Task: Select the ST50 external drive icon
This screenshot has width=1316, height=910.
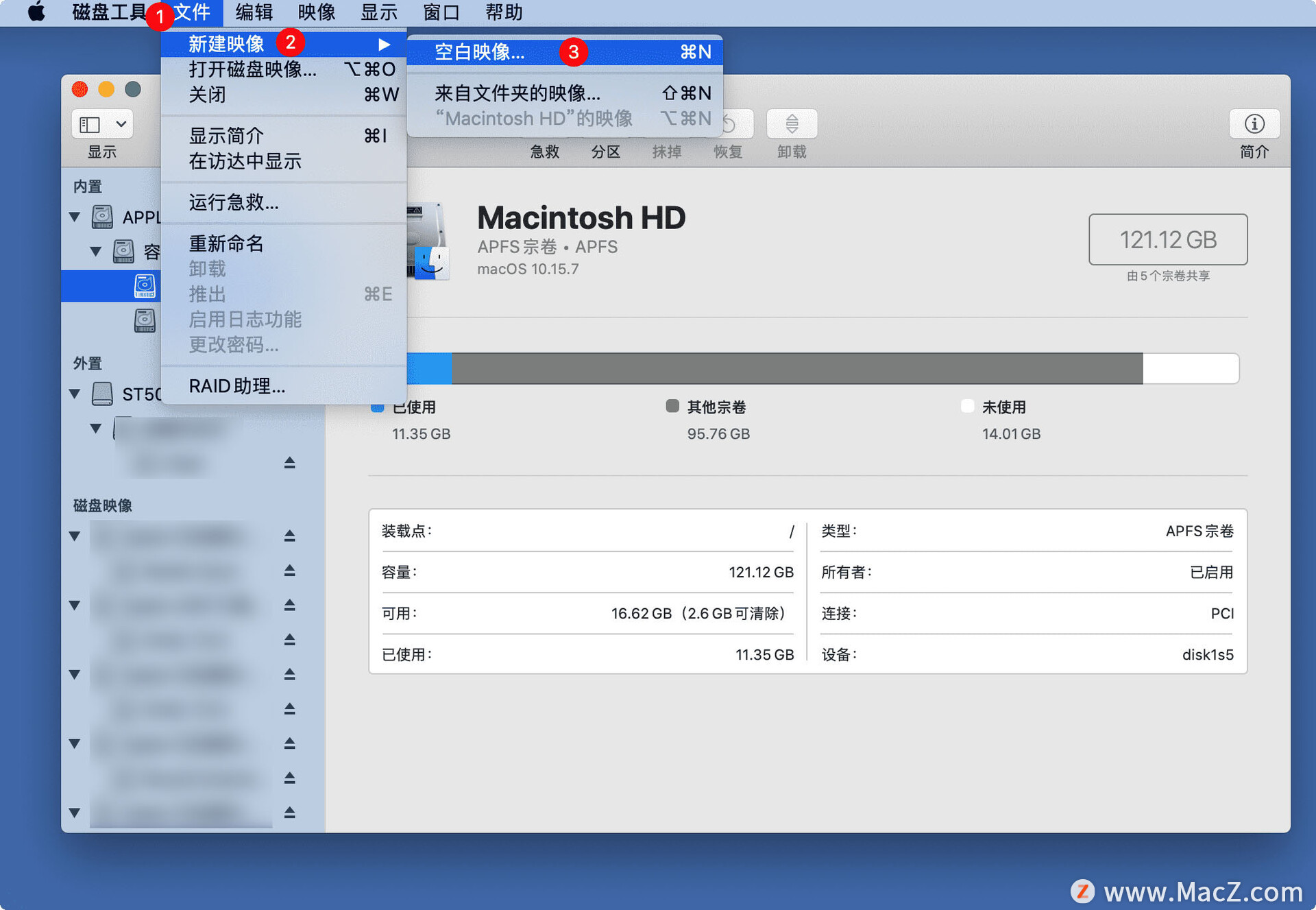Action: point(102,394)
